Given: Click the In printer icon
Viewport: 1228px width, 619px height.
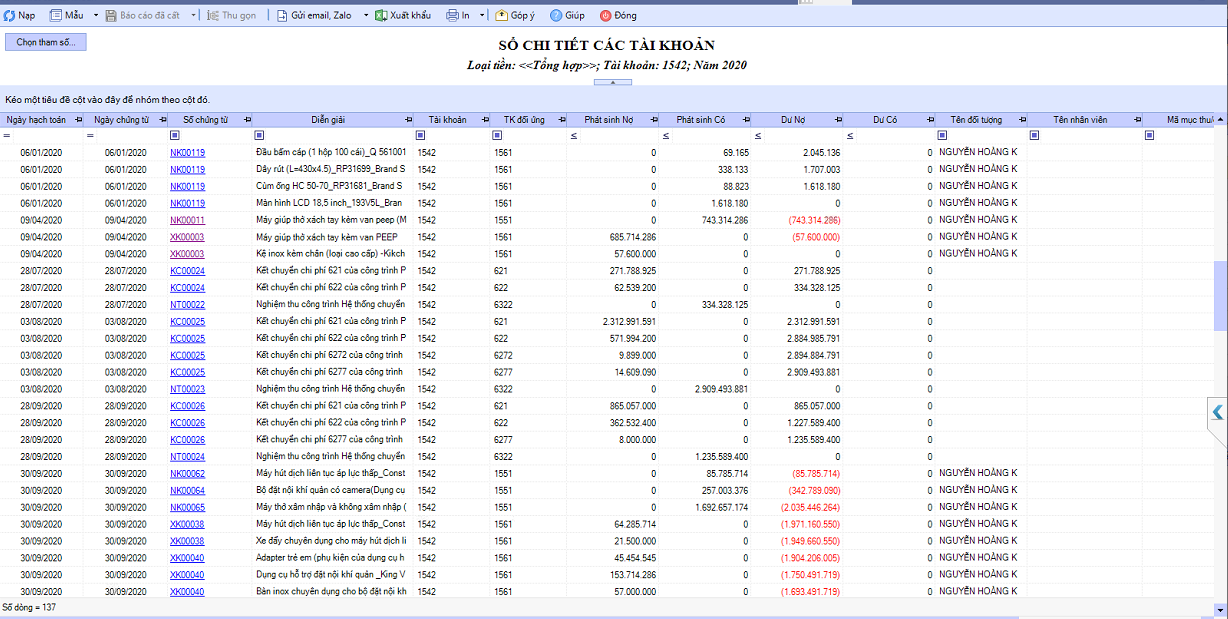Looking at the screenshot, I should coord(452,16).
